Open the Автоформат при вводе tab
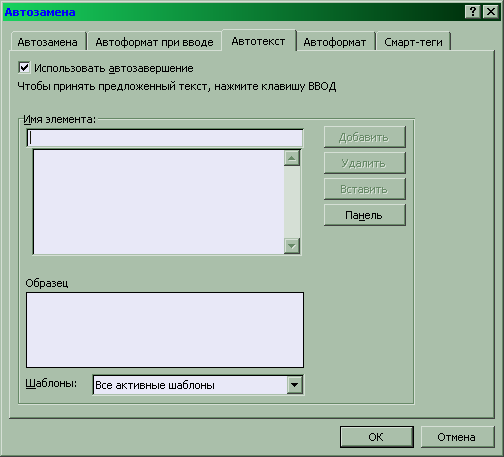 [x=154, y=42]
